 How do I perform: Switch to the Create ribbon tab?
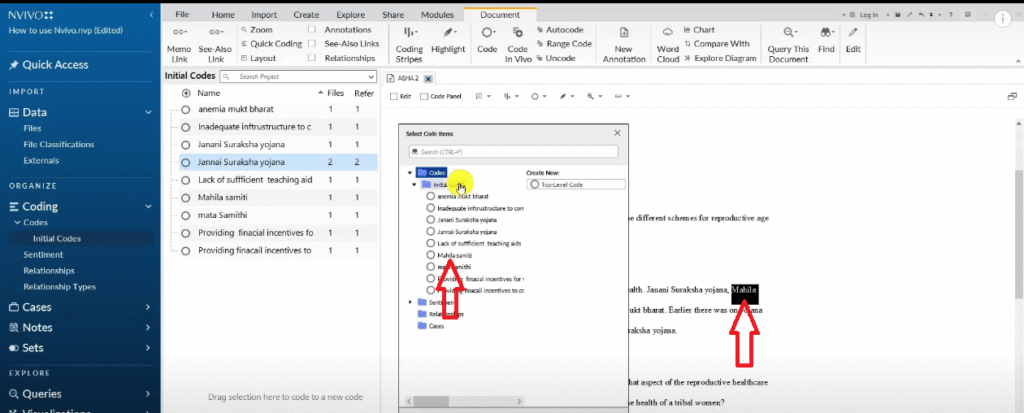pos(306,15)
